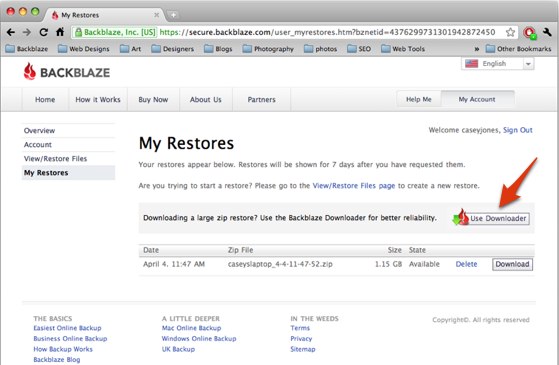Viewport: 559px width, 365px height.
Task: Open the Sitemap footer link
Action: pyautogui.click(x=303, y=349)
